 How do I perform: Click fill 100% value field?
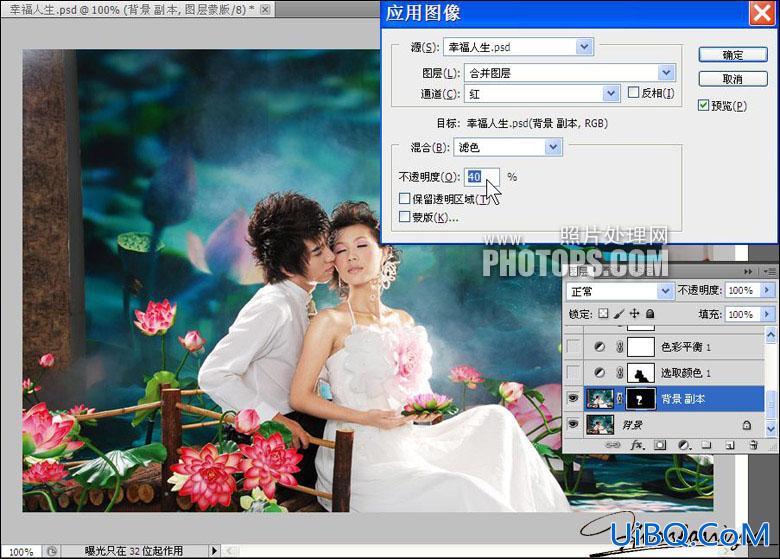[x=743, y=314]
